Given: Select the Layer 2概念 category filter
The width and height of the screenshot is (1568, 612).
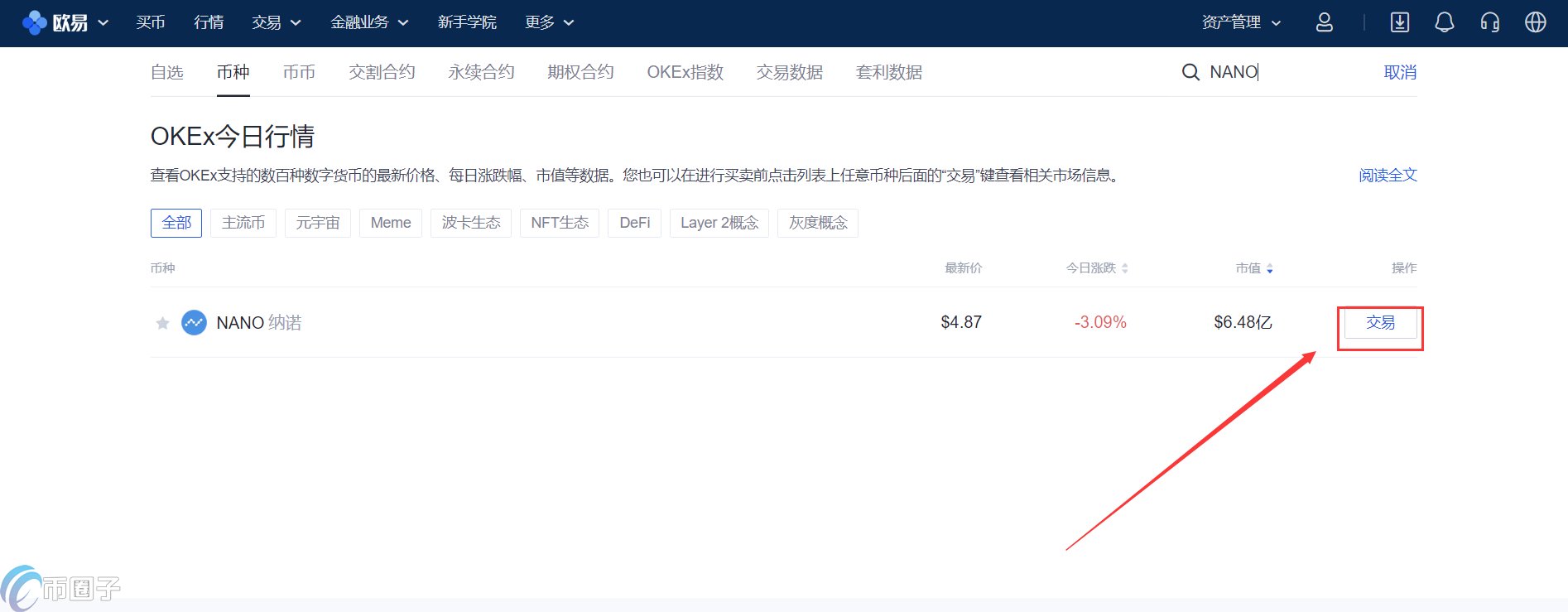Looking at the screenshot, I should click(719, 223).
